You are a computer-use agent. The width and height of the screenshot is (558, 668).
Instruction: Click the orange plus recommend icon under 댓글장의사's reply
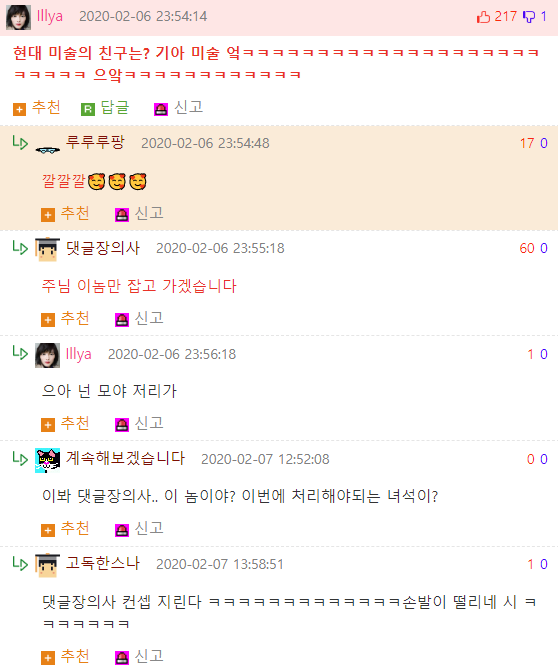pos(48,320)
